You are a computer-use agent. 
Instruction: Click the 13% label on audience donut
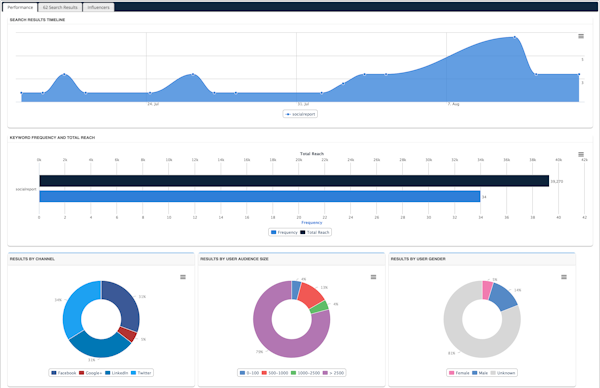324,287
